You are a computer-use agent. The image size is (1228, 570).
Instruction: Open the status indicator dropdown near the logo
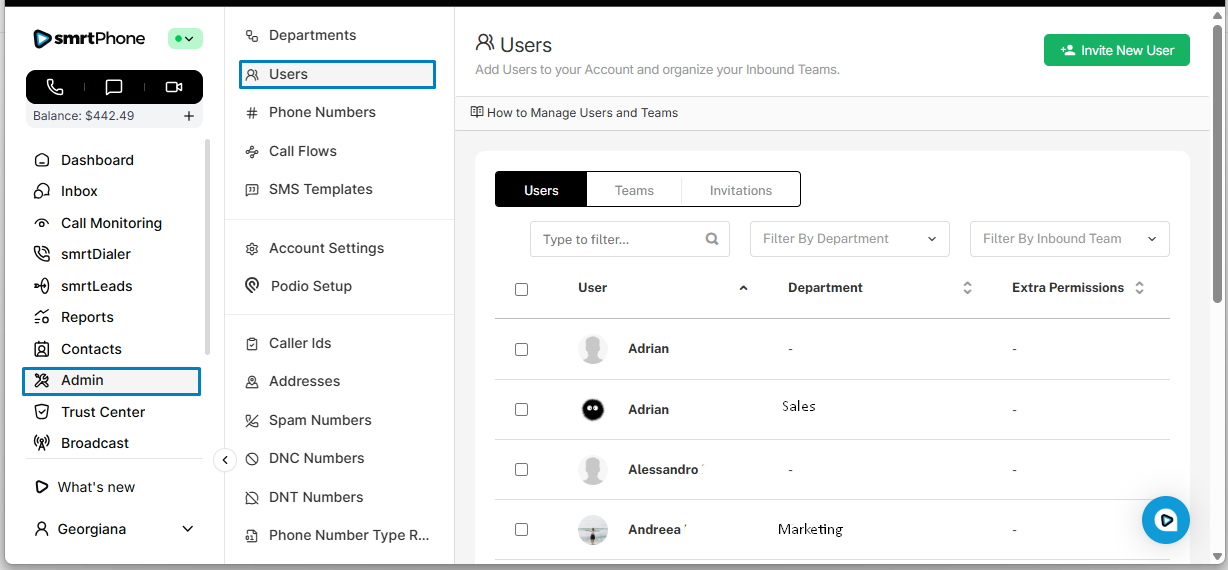(x=185, y=39)
